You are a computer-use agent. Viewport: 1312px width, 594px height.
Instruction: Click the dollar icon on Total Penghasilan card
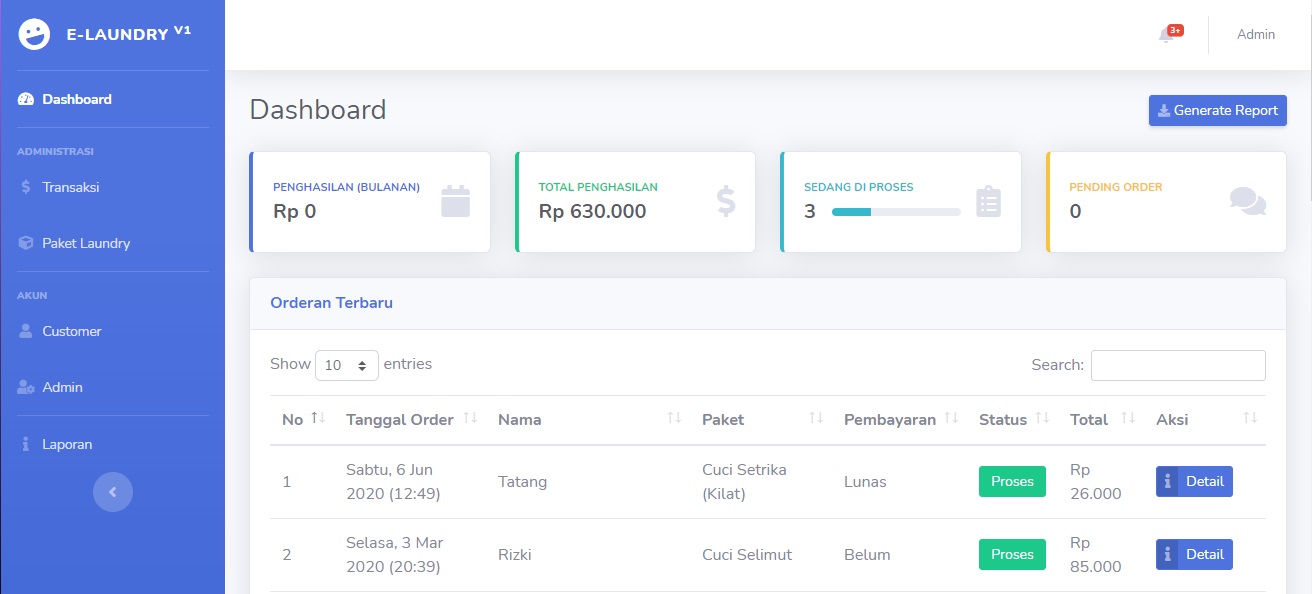click(726, 202)
